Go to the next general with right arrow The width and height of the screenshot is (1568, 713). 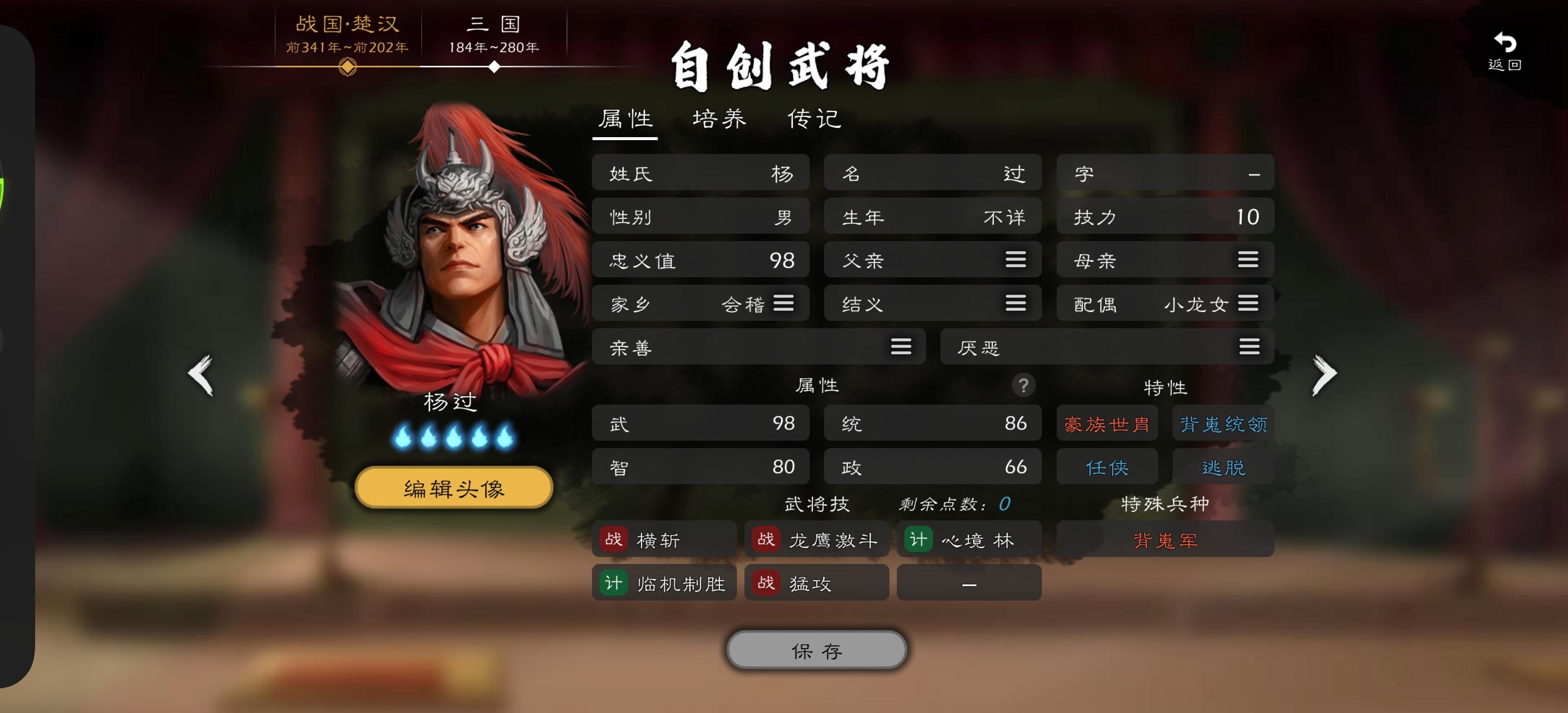pyautogui.click(x=1324, y=374)
